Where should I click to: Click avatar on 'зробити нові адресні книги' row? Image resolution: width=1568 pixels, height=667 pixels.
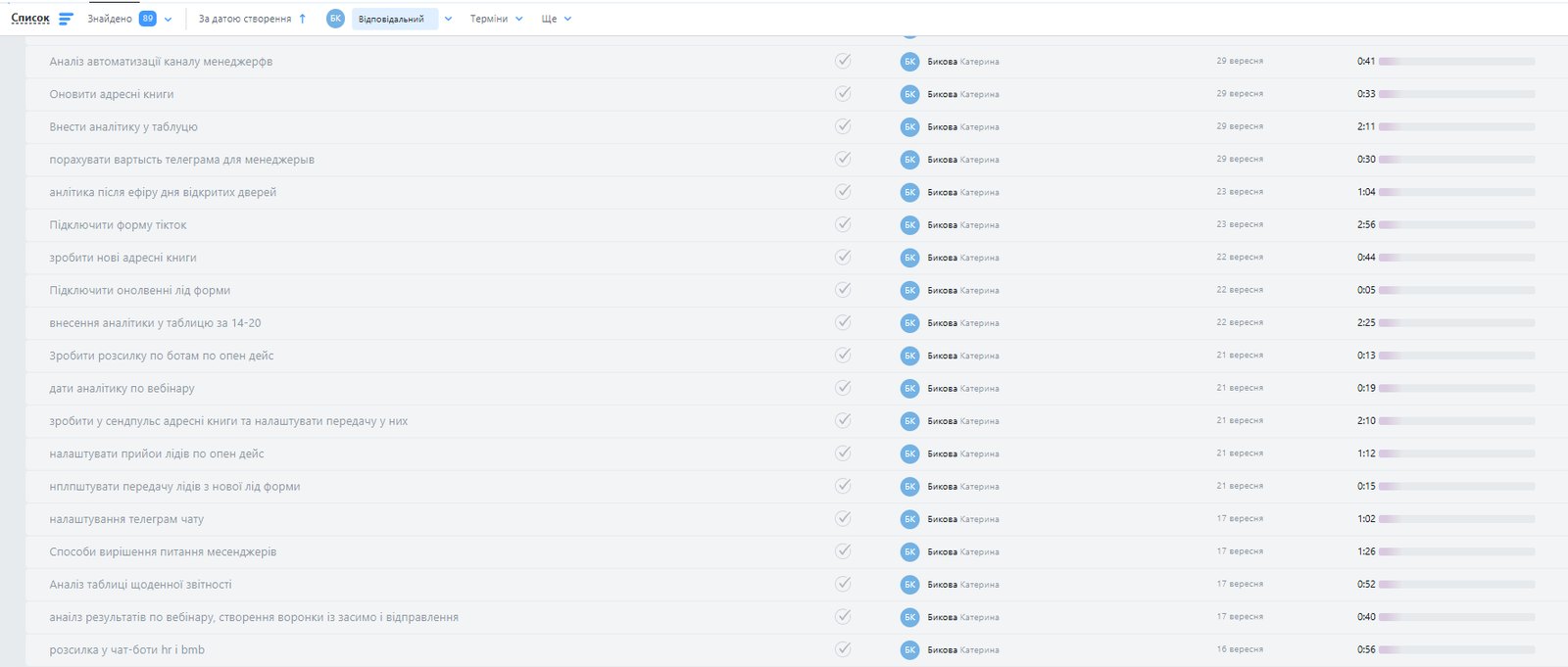(909, 258)
